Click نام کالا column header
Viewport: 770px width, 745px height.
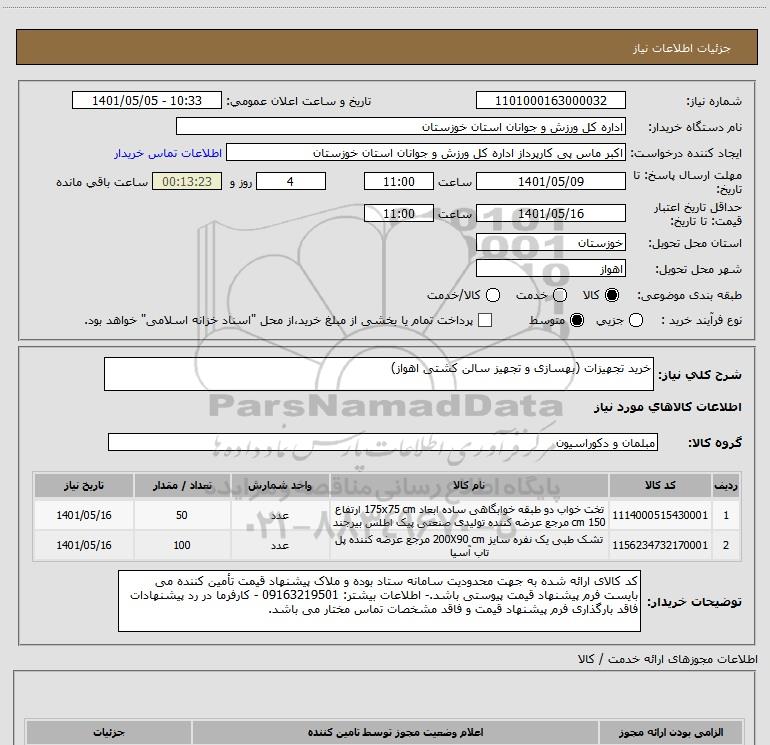[469, 485]
